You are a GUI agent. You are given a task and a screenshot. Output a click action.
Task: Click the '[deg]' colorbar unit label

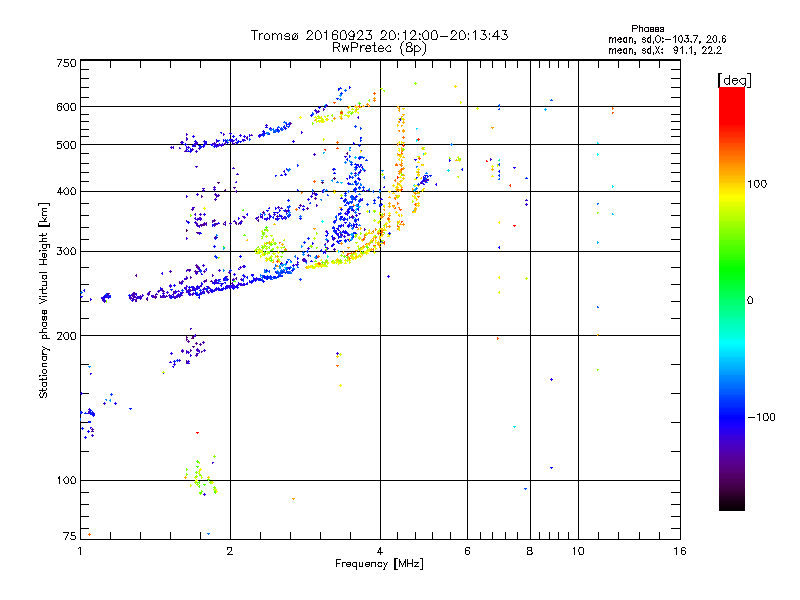click(734, 80)
